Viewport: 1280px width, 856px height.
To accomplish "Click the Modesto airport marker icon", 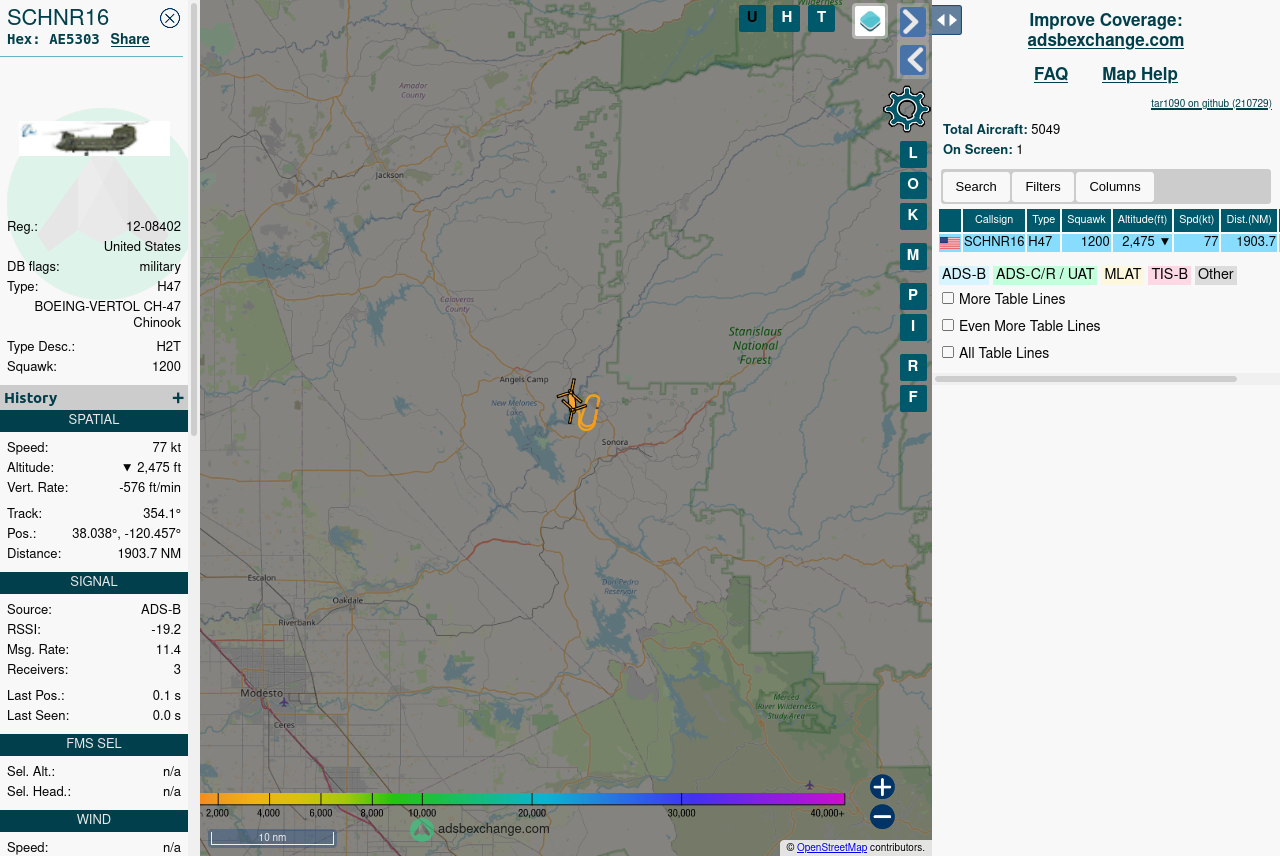I will (x=284, y=702).
